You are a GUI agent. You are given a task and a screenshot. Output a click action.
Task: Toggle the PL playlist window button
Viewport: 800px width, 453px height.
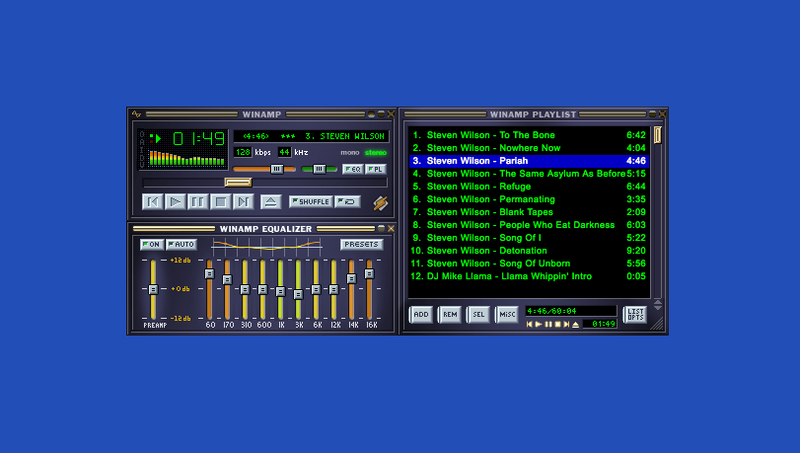pyautogui.click(x=376, y=169)
